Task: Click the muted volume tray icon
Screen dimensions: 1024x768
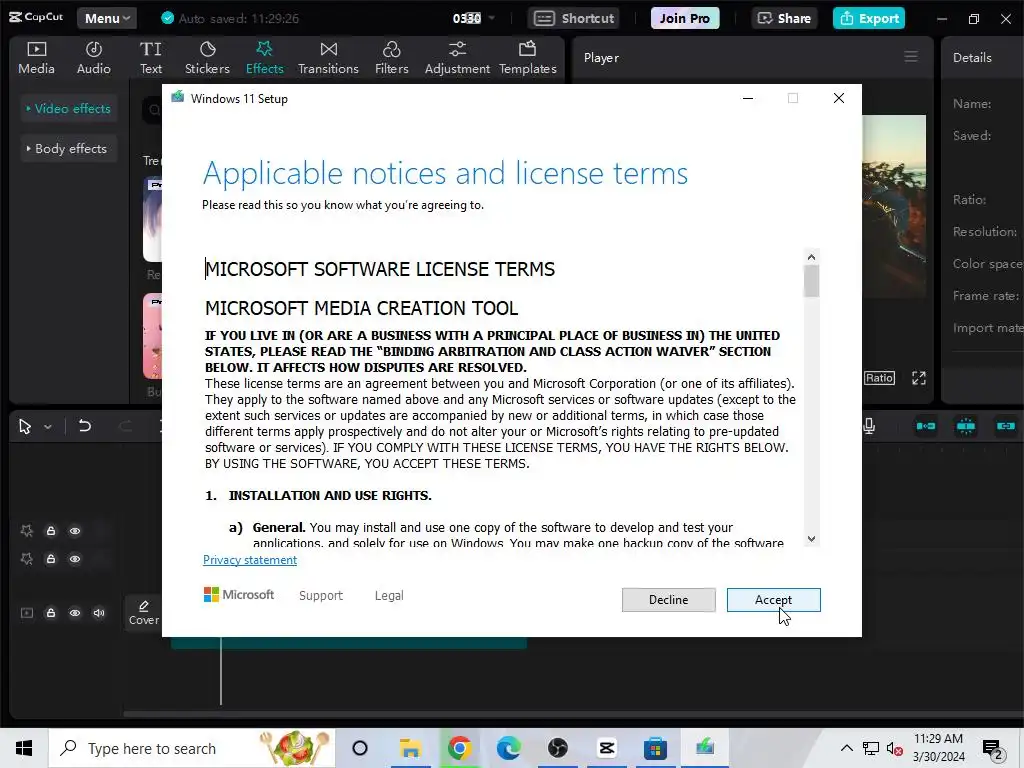Action: [x=894, y=748]
